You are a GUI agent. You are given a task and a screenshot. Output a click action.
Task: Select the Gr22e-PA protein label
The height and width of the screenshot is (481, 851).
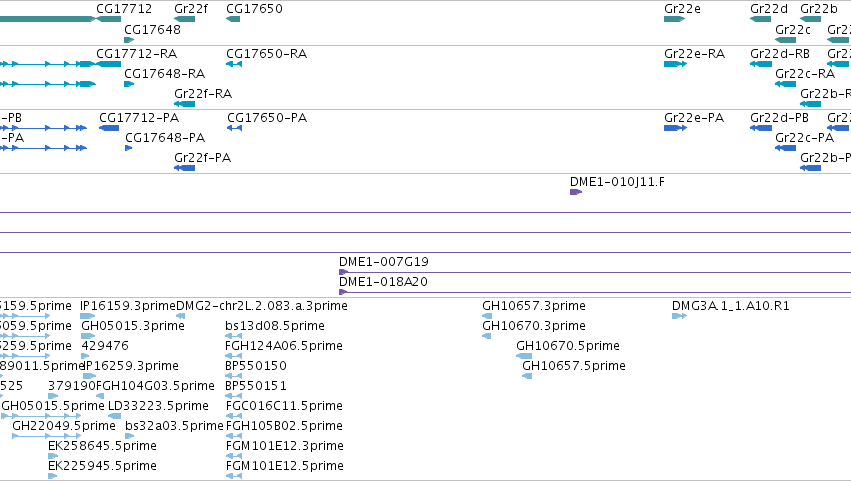(x=694, y=118)
